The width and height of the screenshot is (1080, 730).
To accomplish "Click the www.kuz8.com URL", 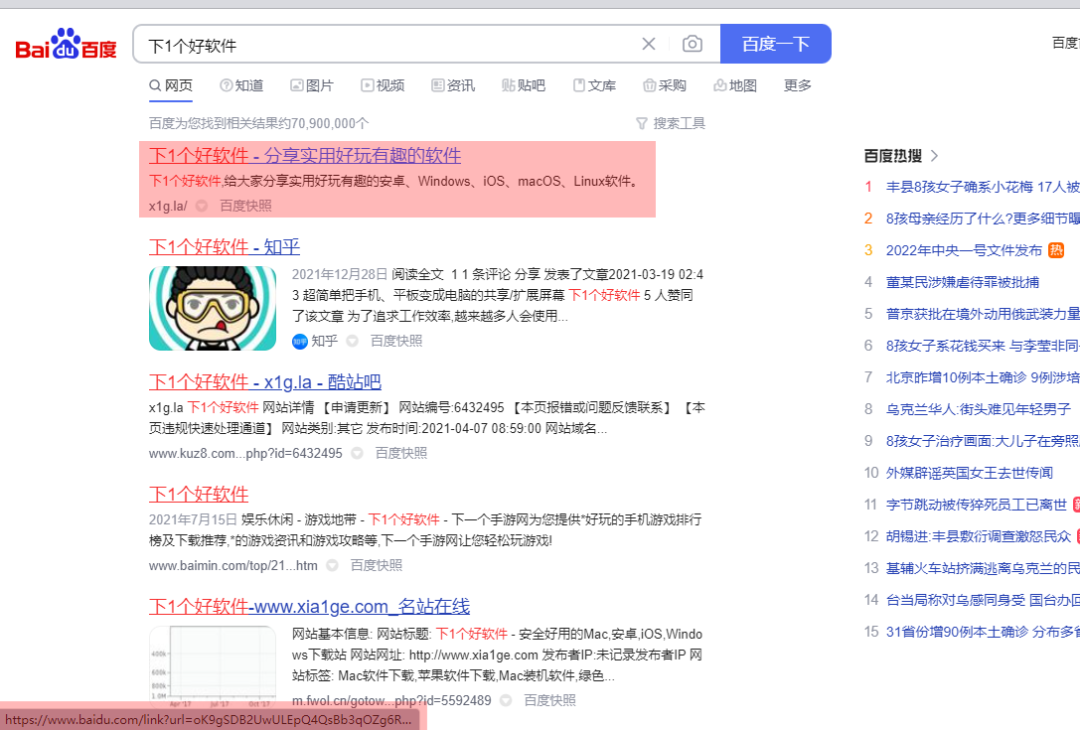I will [245, 453].
